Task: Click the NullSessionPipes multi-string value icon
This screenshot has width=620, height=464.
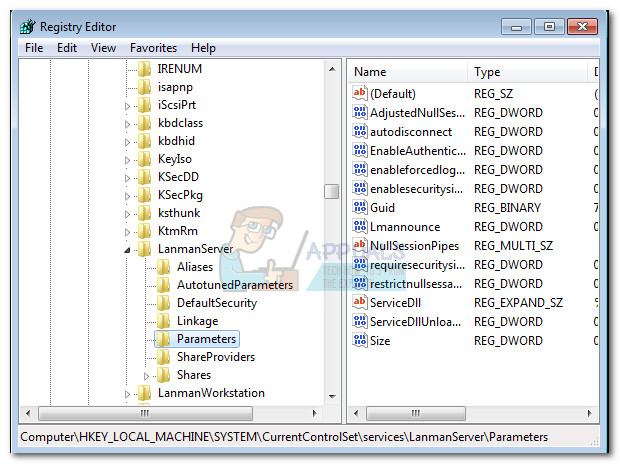Action: point(360,245)
